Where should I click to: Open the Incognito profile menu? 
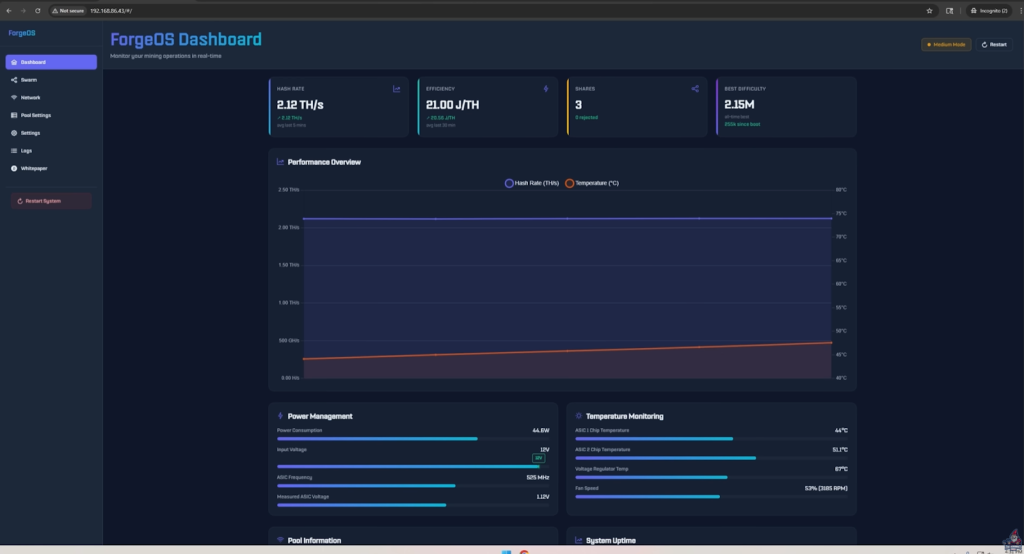(x=988, y=10)
